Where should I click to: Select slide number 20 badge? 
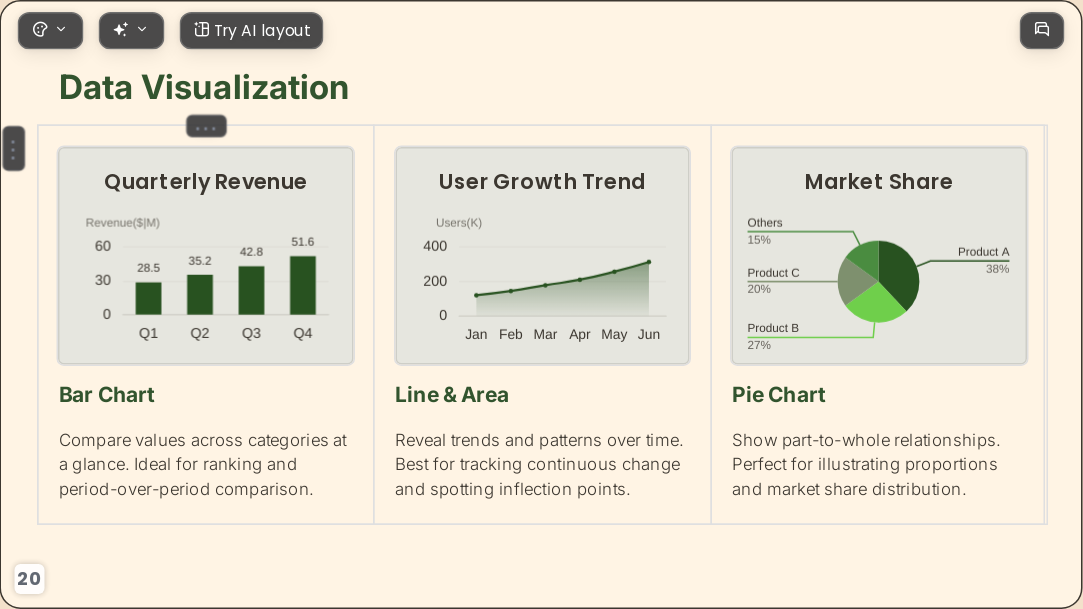[x=29, y=579]
